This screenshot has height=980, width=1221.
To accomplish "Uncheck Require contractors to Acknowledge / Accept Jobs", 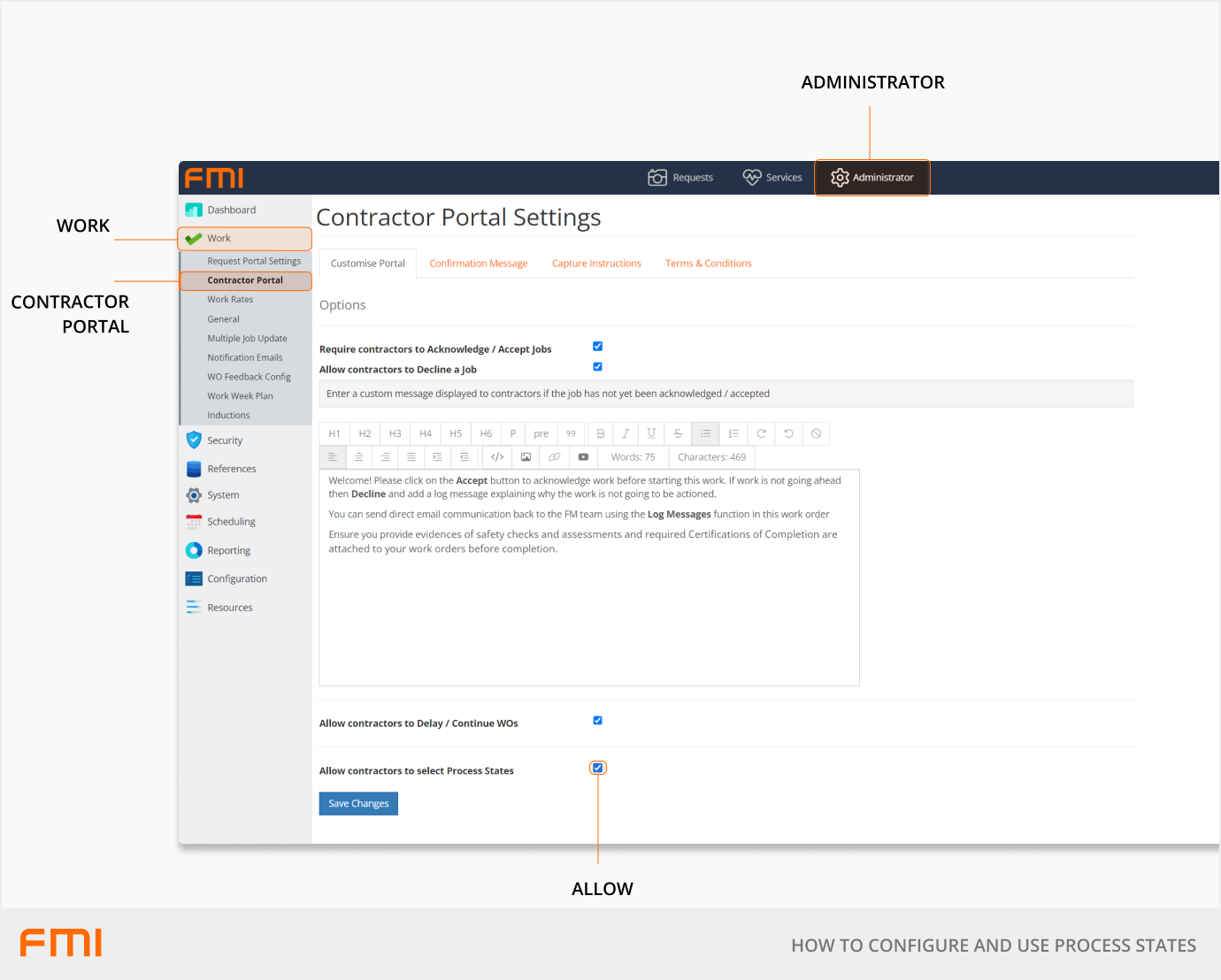I will click(597, 347).
